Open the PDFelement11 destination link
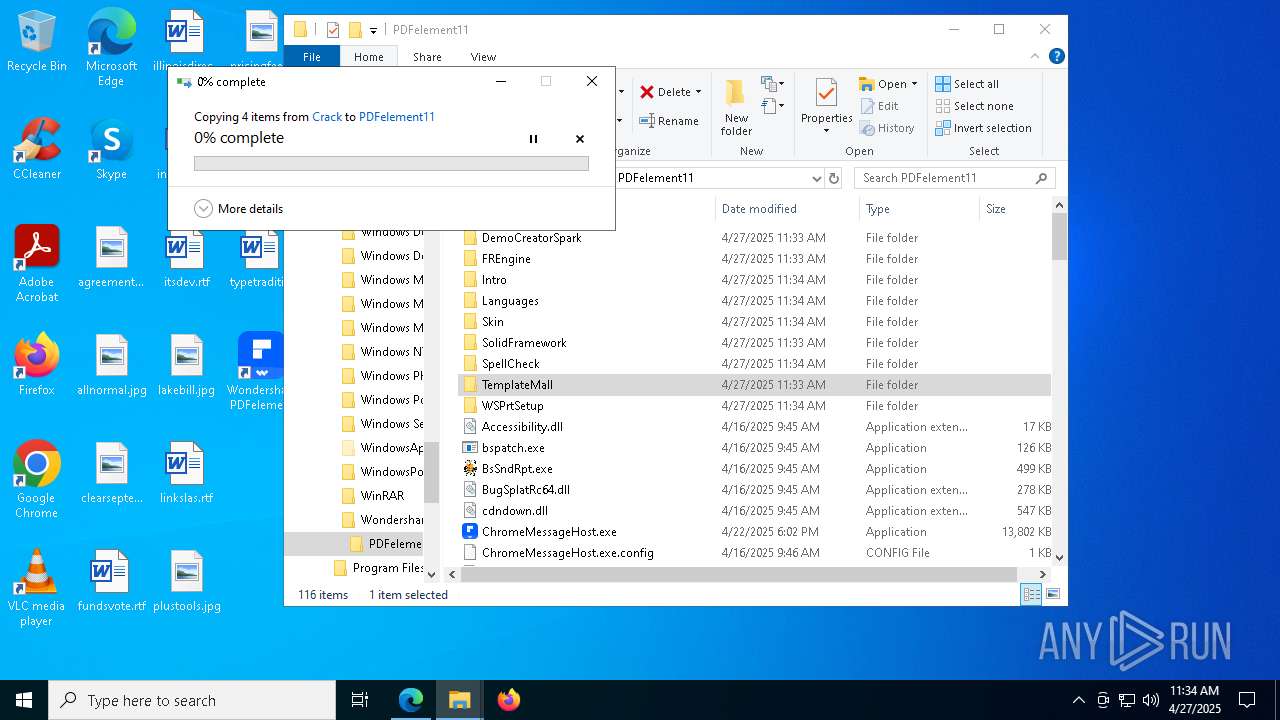 pos(397,117)
